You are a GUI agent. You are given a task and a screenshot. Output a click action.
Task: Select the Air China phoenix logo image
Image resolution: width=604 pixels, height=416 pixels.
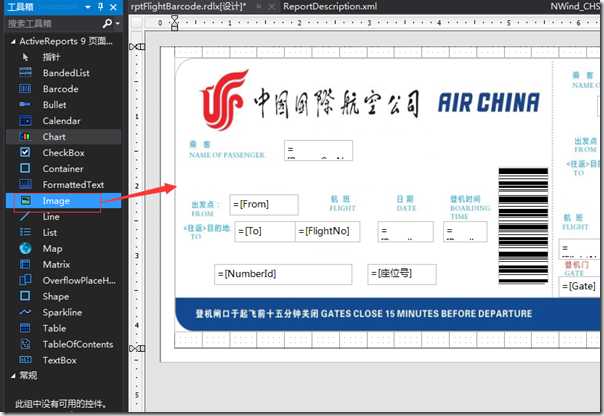(224, 99)
